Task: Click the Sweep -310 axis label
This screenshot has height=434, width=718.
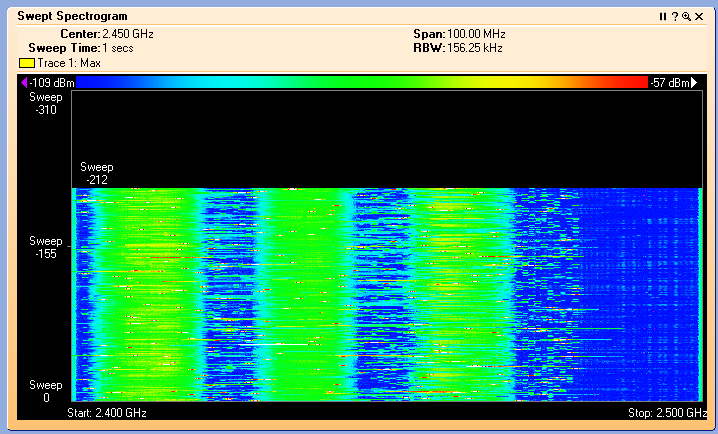Action: point(46,103)
